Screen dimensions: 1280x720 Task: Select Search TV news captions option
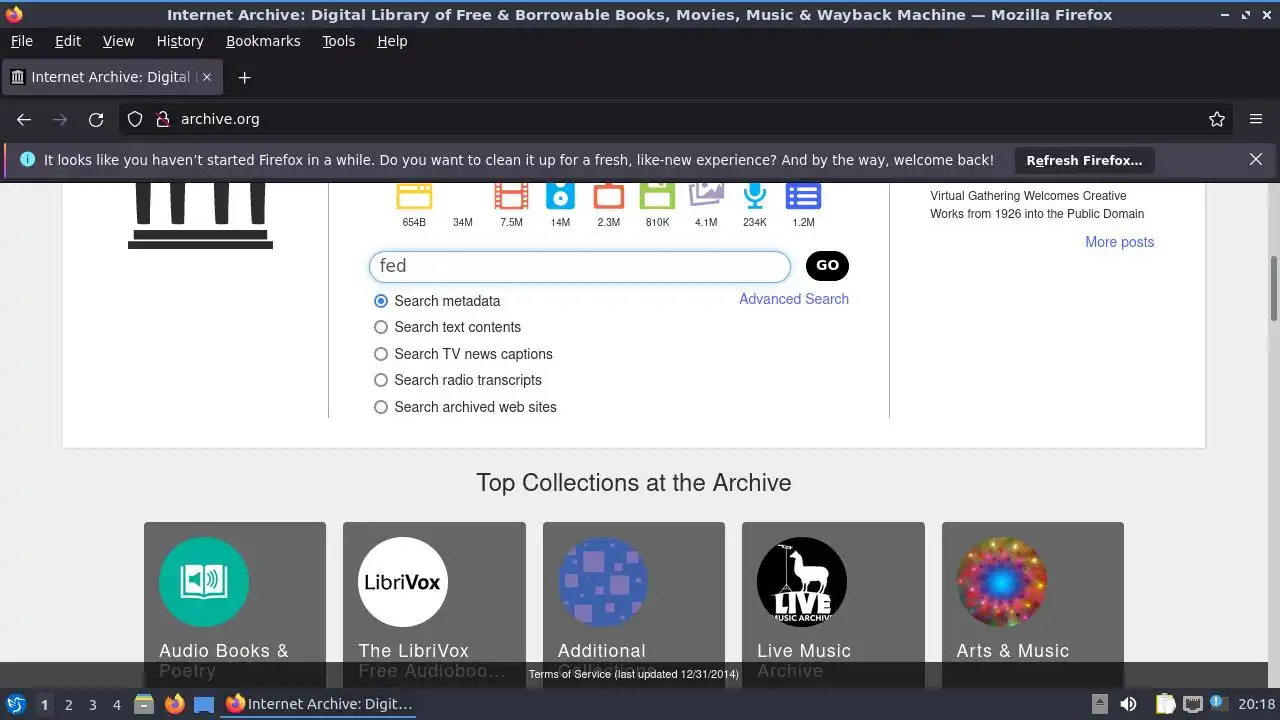[x=380, y=354]
